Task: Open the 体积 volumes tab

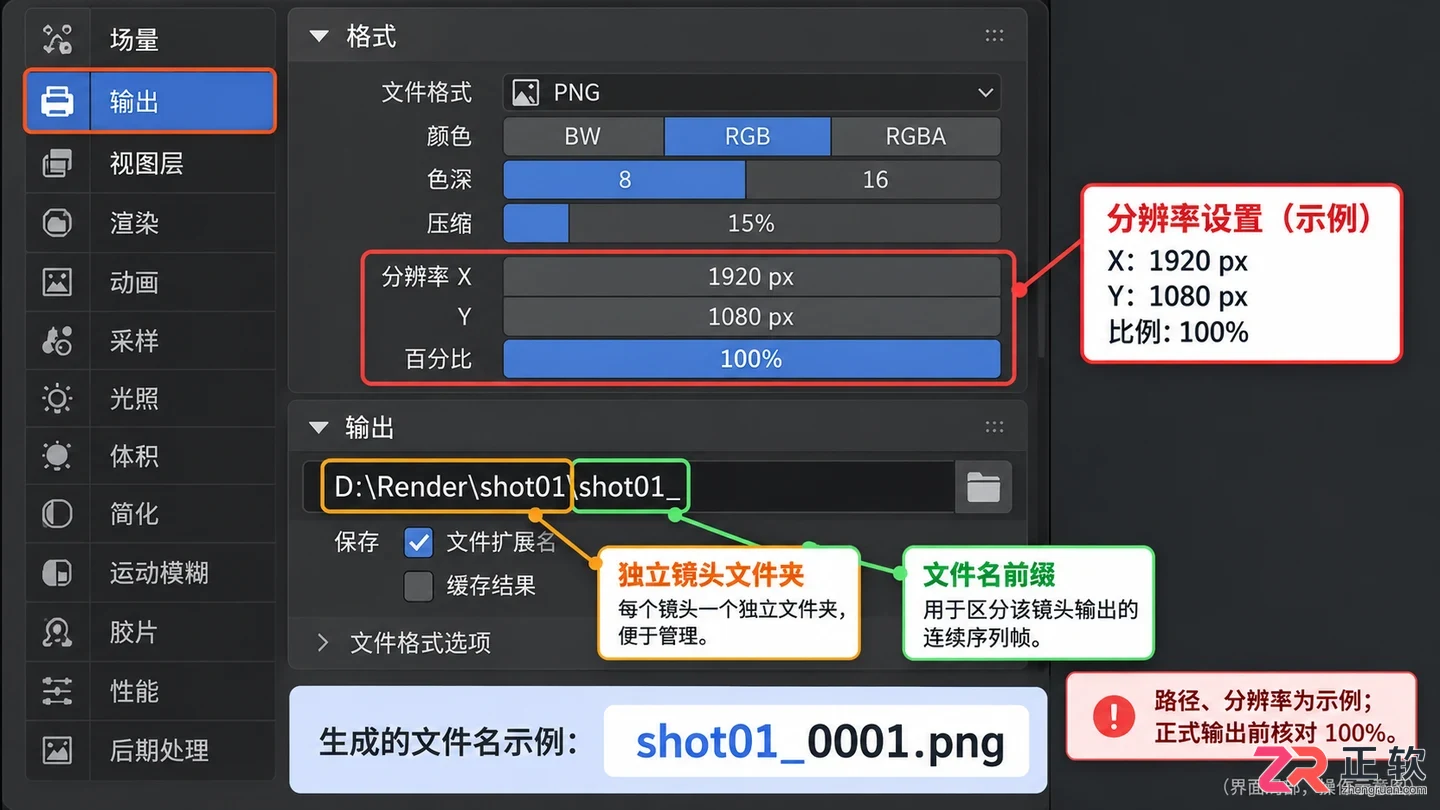Action: (150, 456)
